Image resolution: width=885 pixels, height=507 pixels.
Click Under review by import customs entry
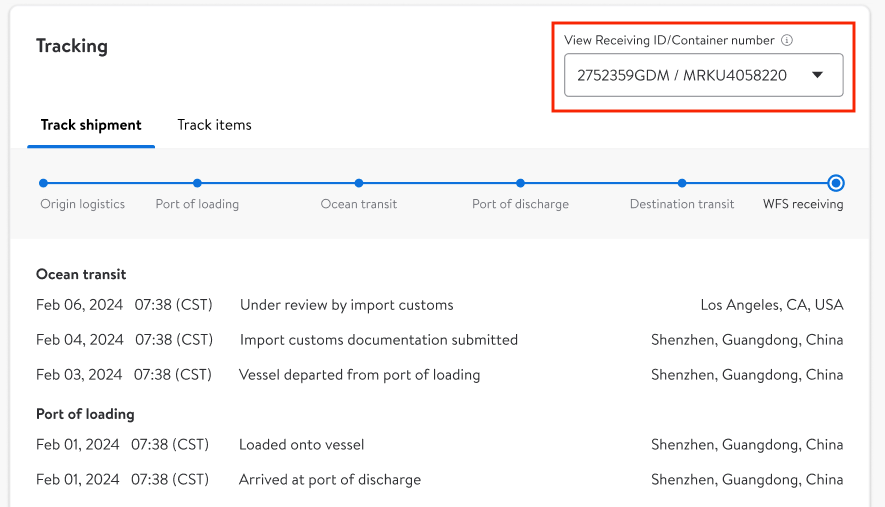pyautogui.click(x=346, y=305)
